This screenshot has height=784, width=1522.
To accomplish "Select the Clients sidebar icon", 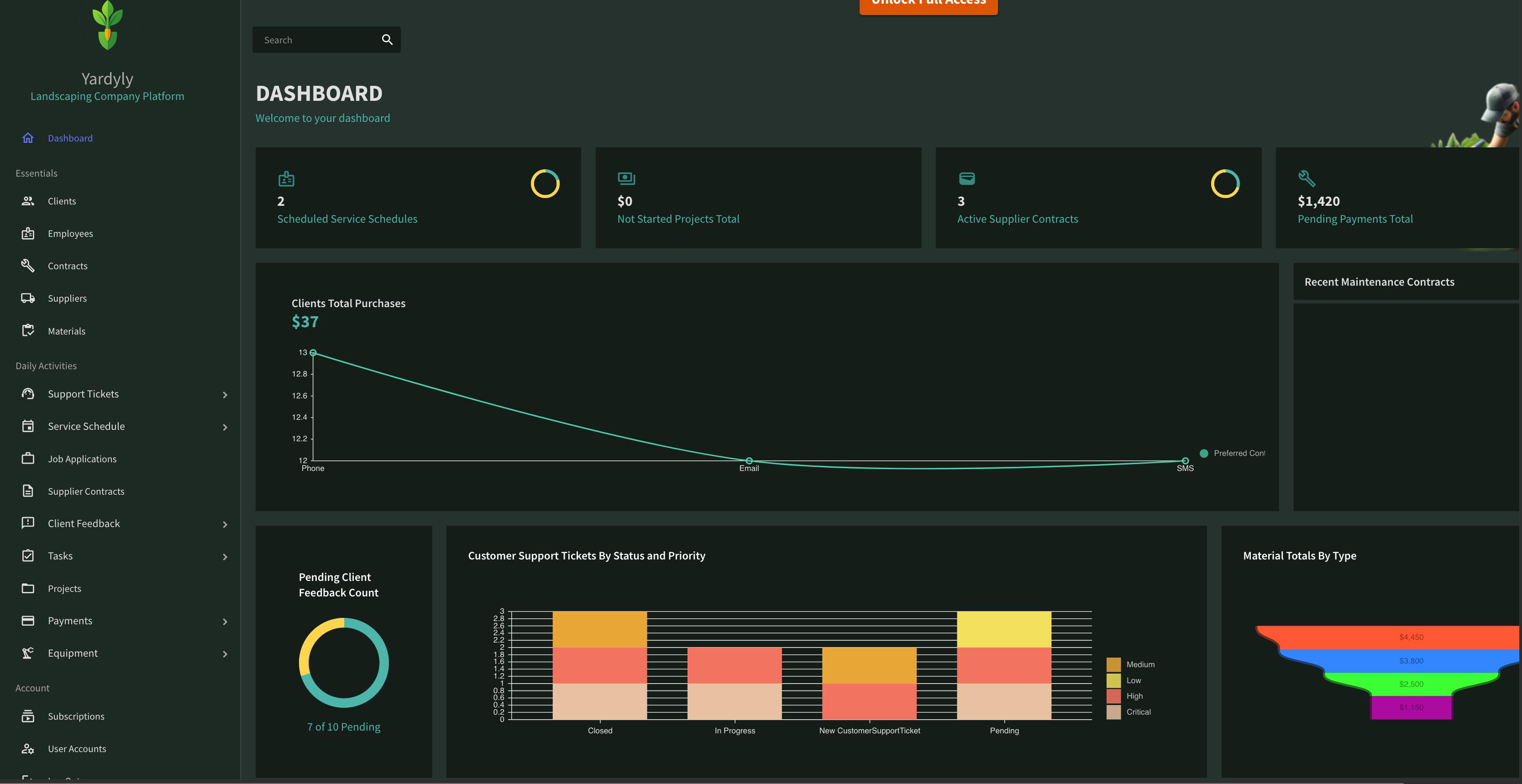I will pos(28,201).
